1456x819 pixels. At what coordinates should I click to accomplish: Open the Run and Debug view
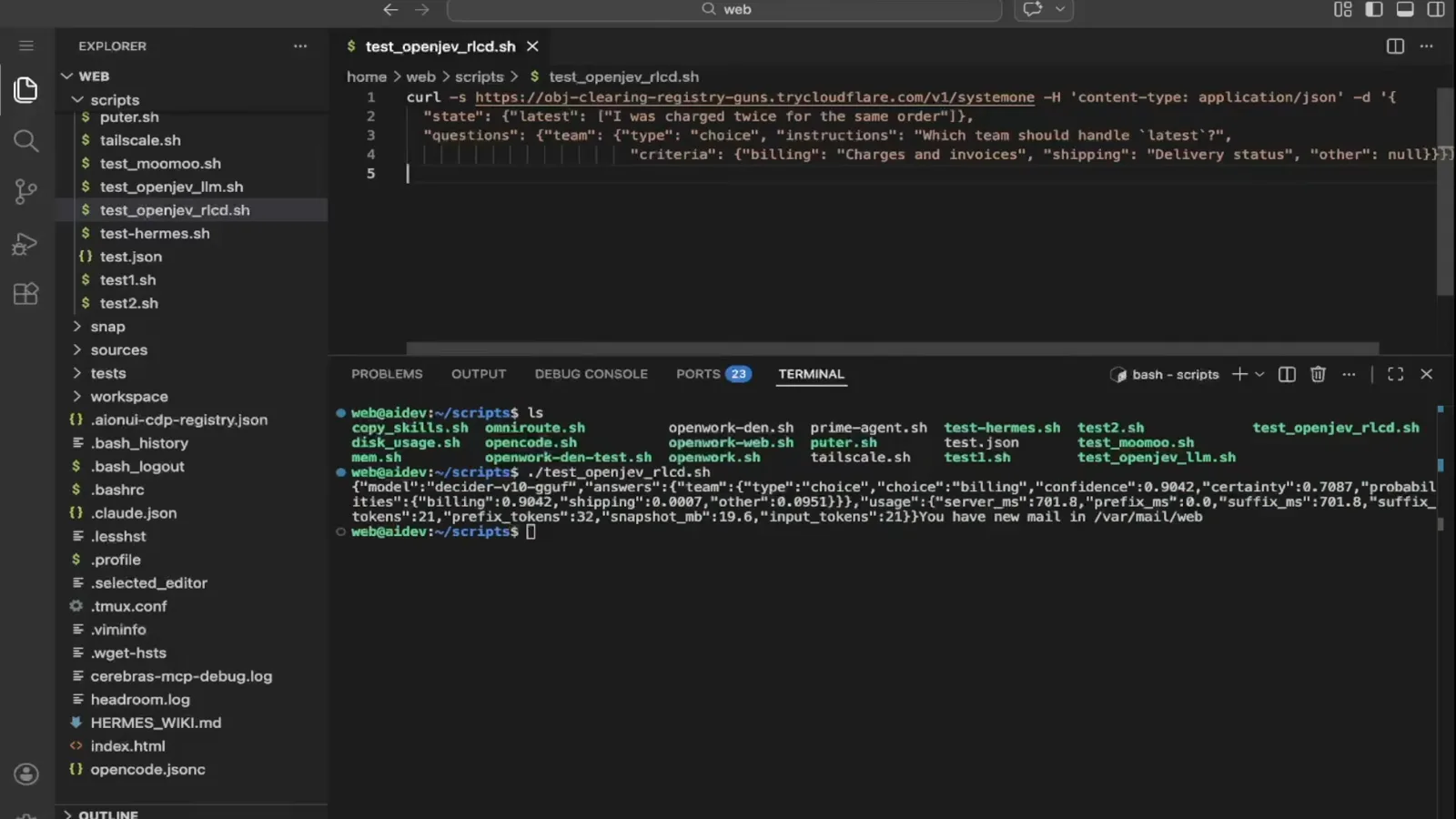25,243
